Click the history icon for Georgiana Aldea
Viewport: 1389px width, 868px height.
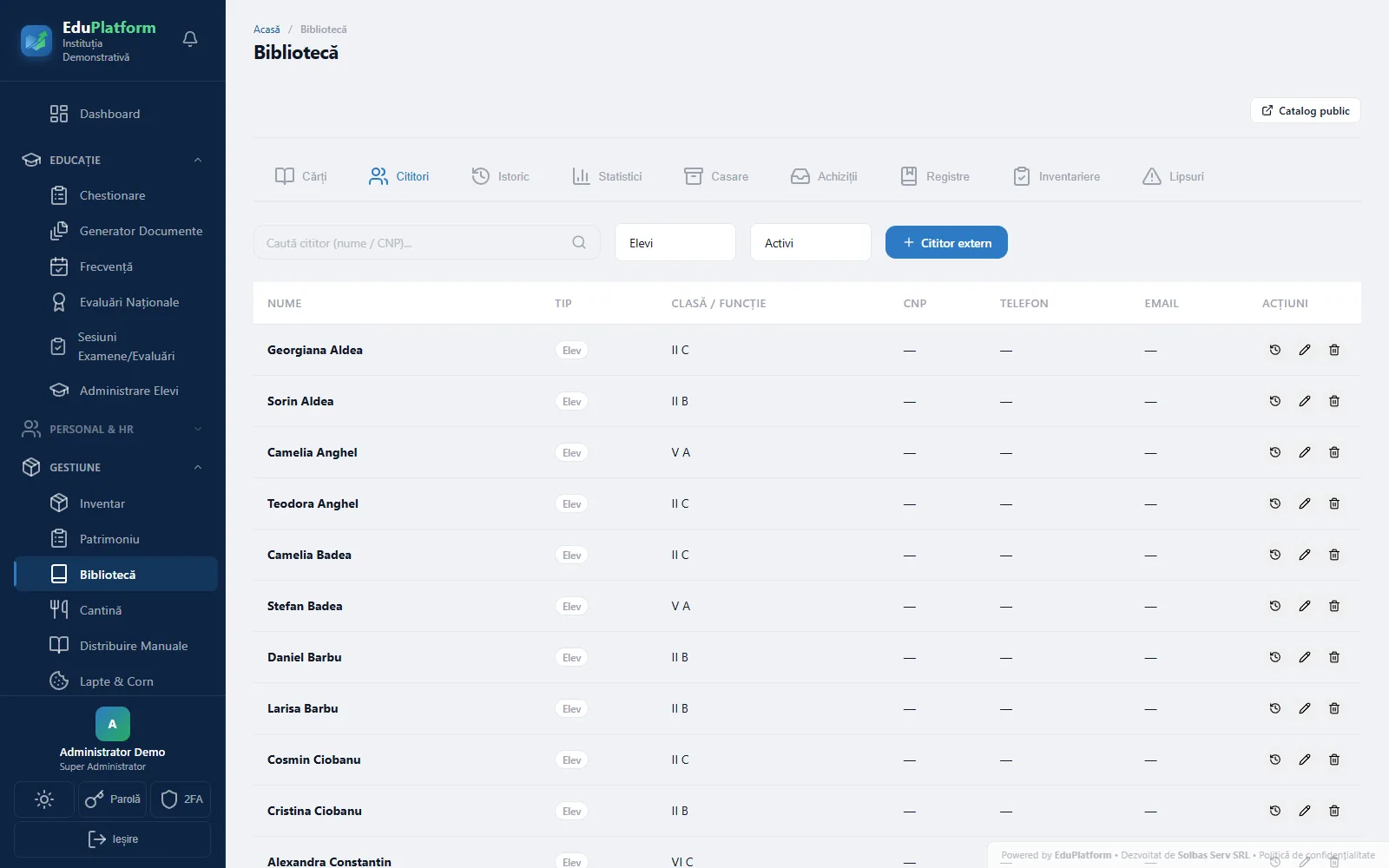tap(1275, 350)
